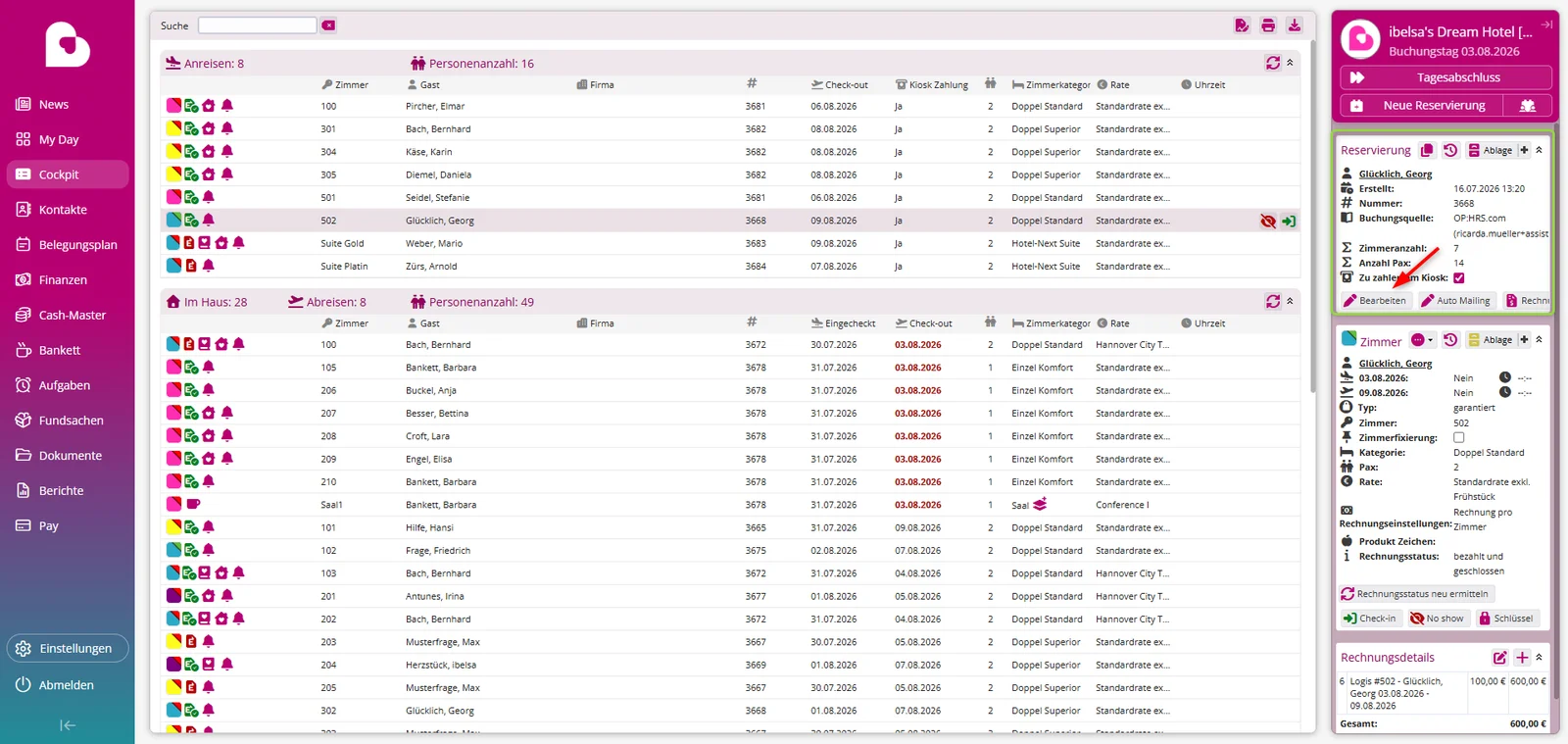Click the Abmelden logout item
This screenshot has height=744, width=1568.
pyautogui.click(x=68, y=685)
